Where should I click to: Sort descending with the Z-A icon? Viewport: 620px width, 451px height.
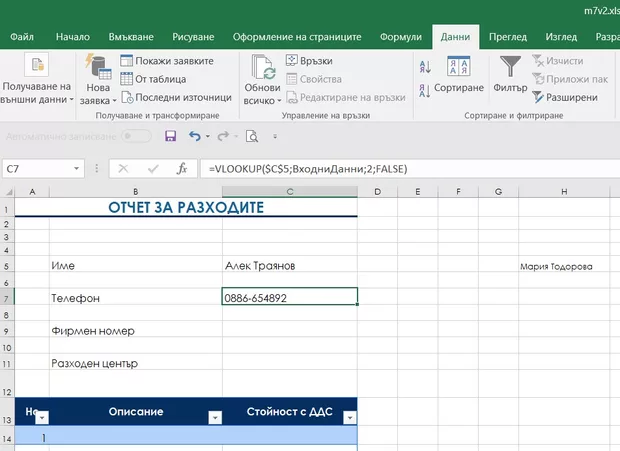point(425,88)
